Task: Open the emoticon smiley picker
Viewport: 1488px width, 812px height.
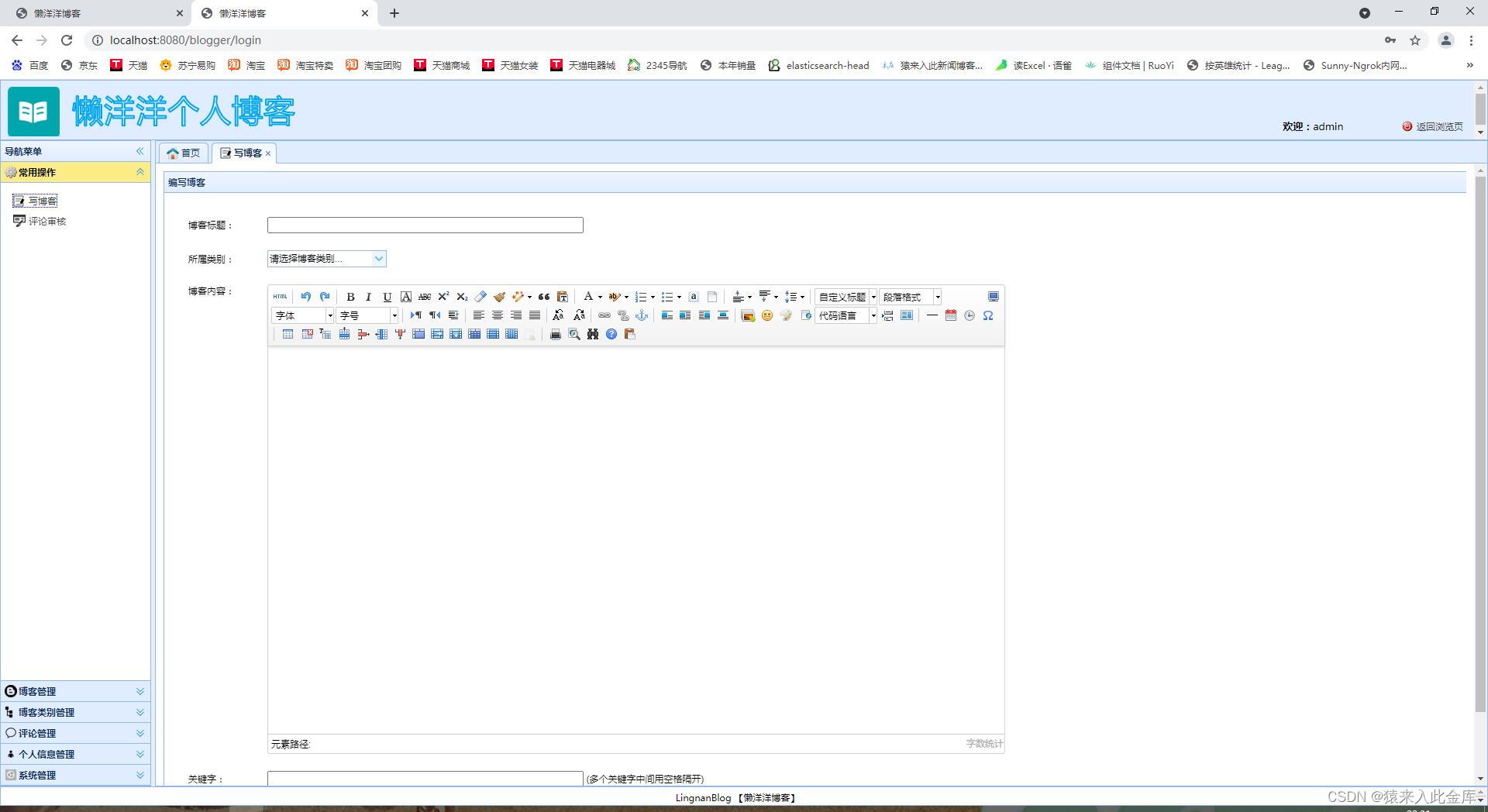Action: click(x=767, y=315)
